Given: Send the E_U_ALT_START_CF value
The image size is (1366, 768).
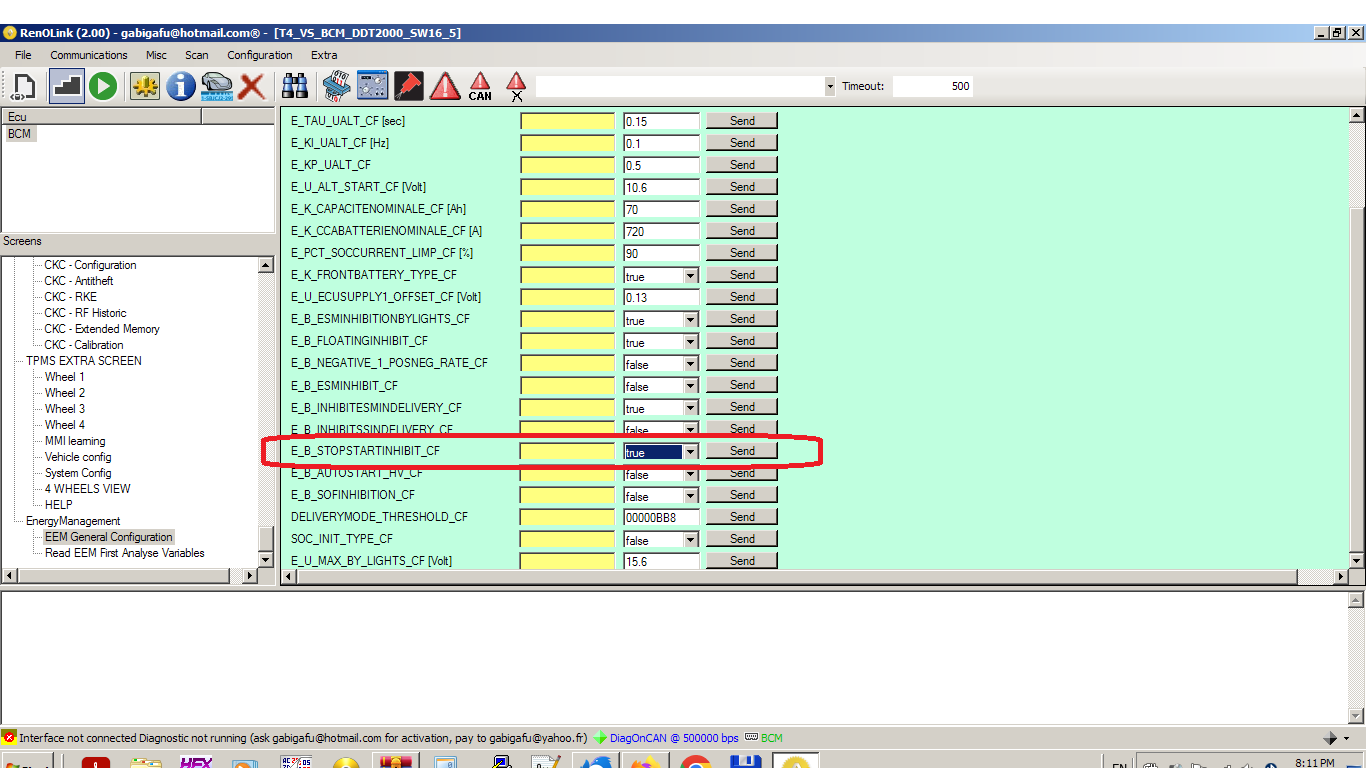Looking at the screenshot, I should coord(742,187).
